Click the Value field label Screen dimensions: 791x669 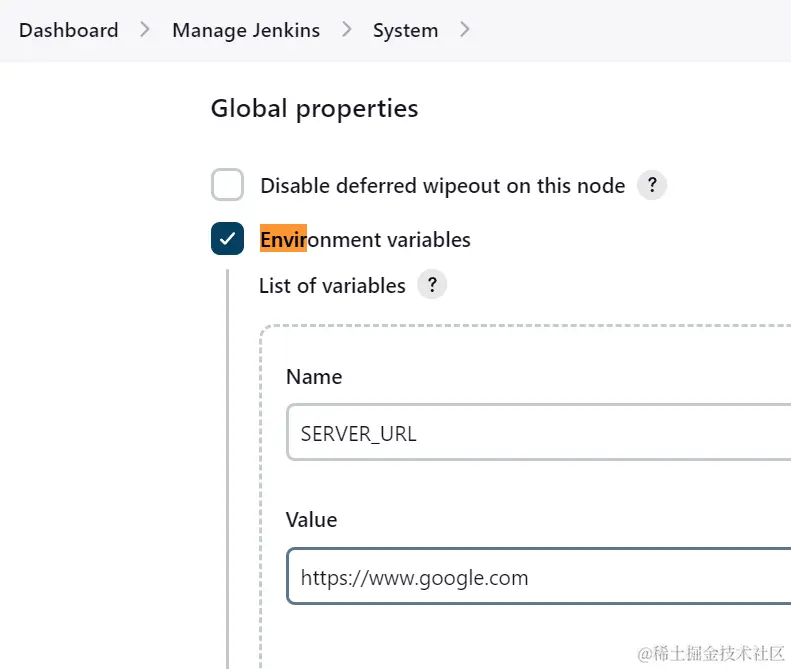pos(312,520)
